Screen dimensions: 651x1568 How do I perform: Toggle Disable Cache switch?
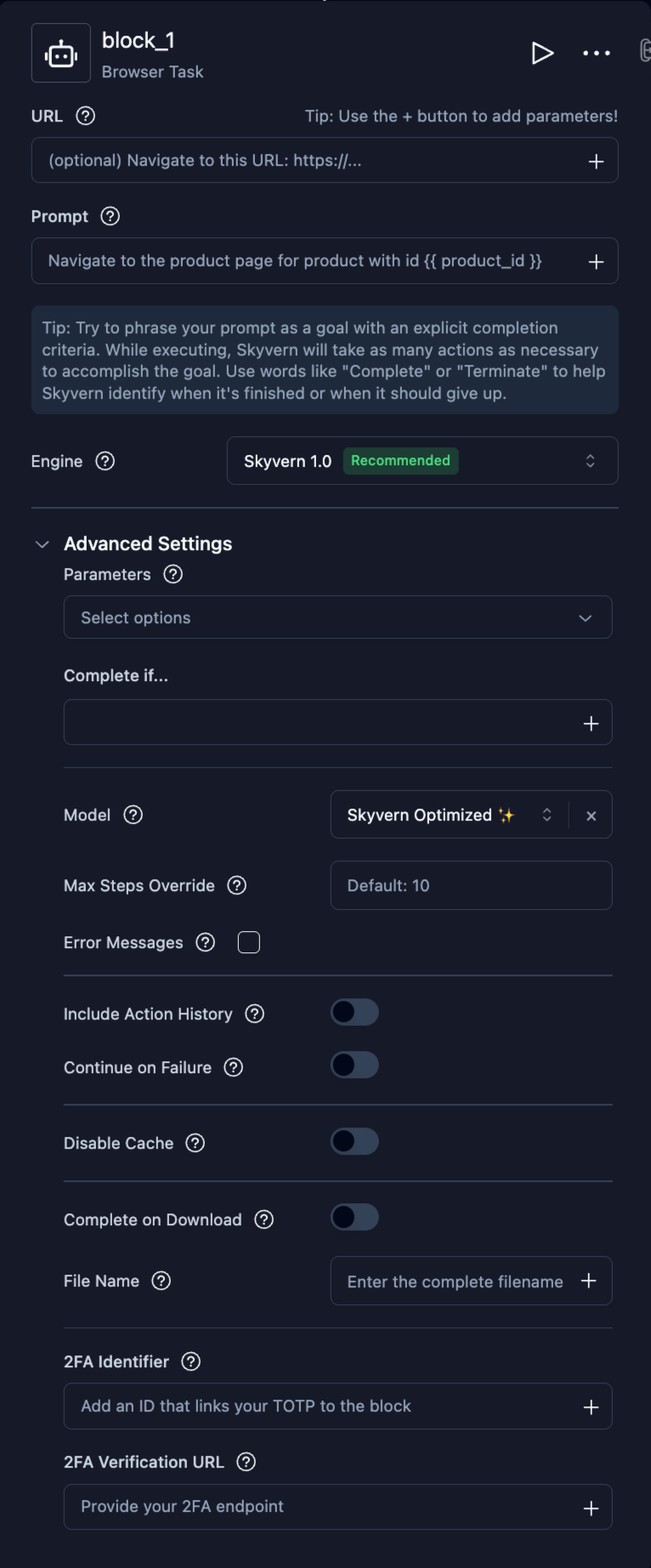pos(354,1142)
